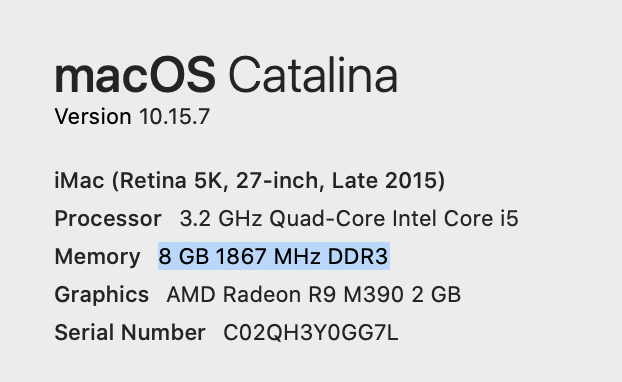The height and width of the screenshot is (382, 622).
Task: Click the 3.2 GHz processor speed
Action: pos(221,219)
